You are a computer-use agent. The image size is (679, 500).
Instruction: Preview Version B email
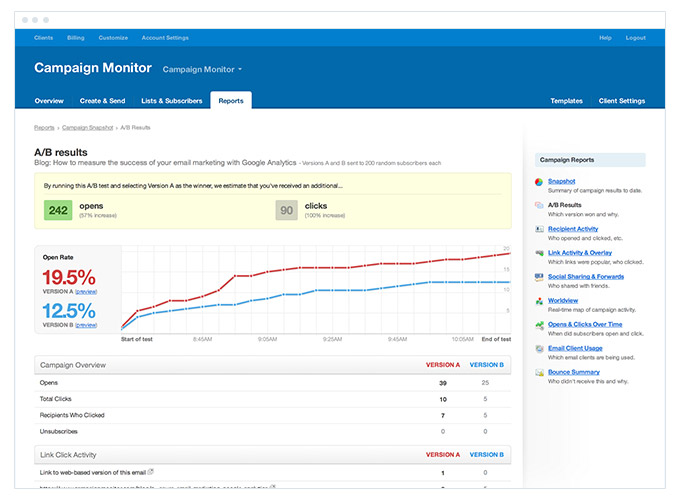(x=86, y=325)
